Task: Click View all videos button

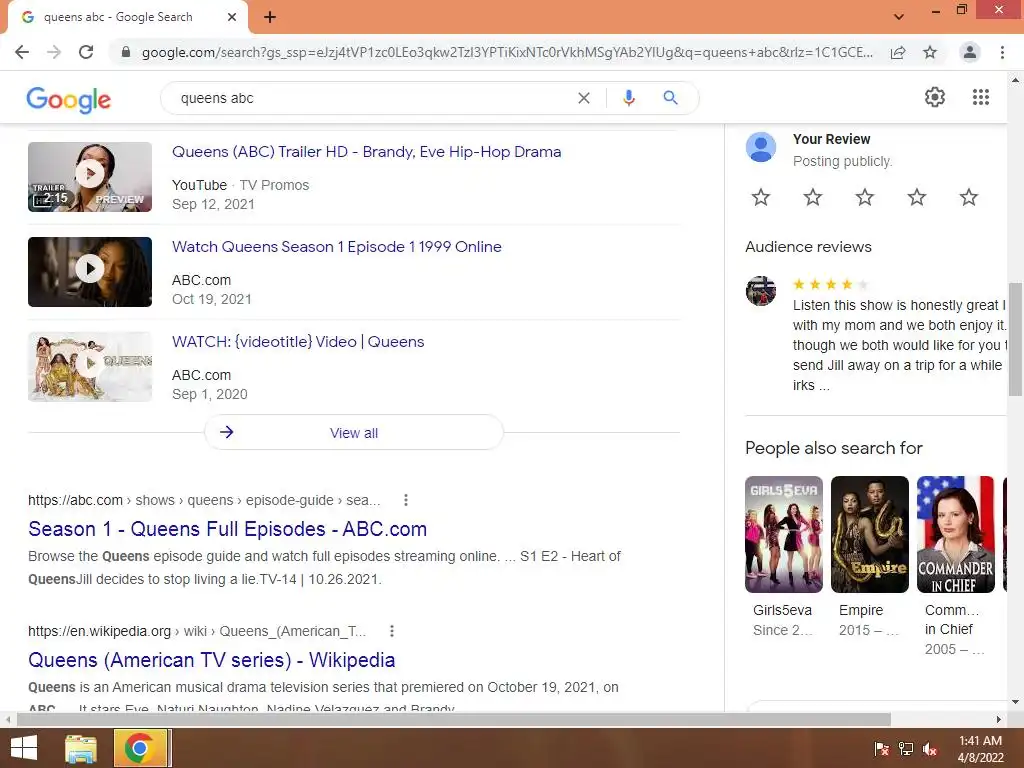Action: [353, 432]
